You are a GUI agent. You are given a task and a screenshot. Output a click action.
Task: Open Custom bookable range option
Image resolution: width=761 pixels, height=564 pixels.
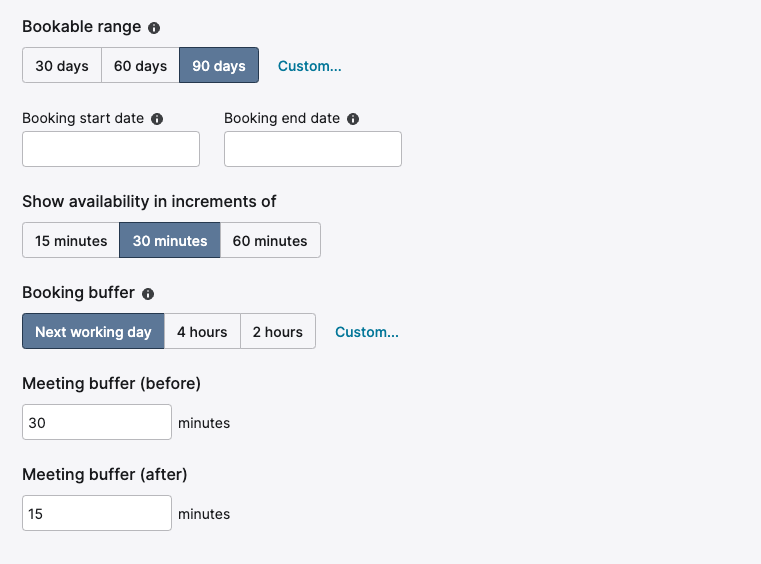pyautogui.click(x=309, y=66)
